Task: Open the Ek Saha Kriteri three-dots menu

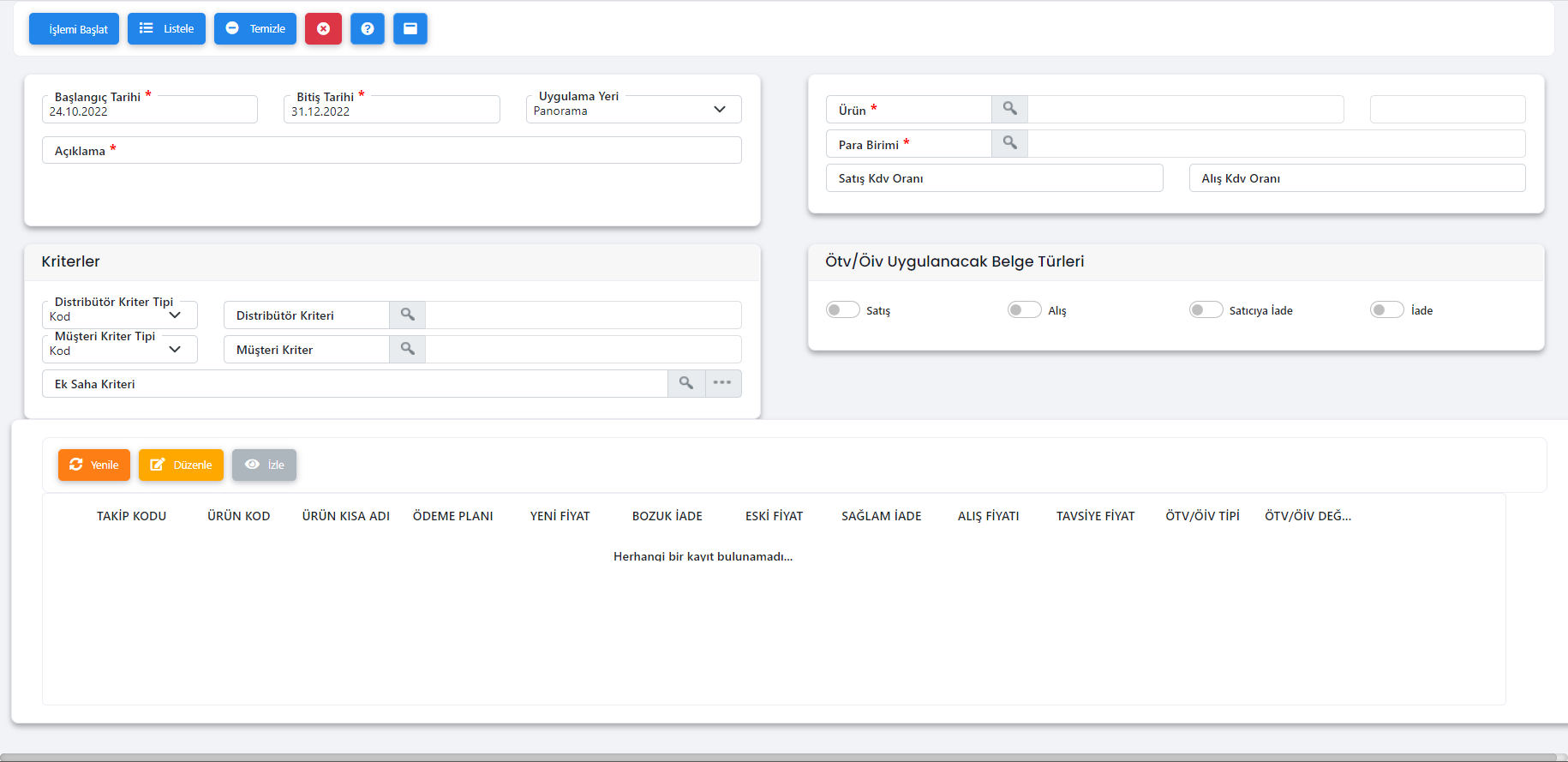Action: [x=722, y=383]
